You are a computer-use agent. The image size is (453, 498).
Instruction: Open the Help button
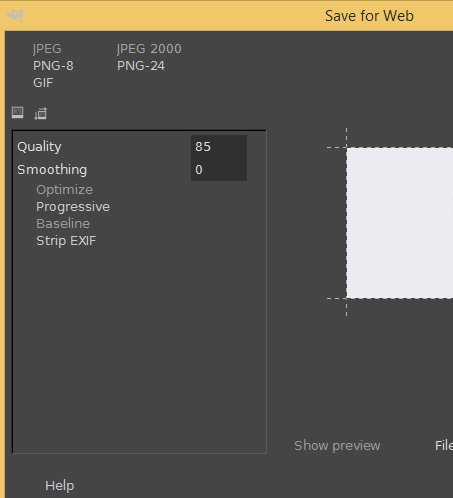pos(59,486)
